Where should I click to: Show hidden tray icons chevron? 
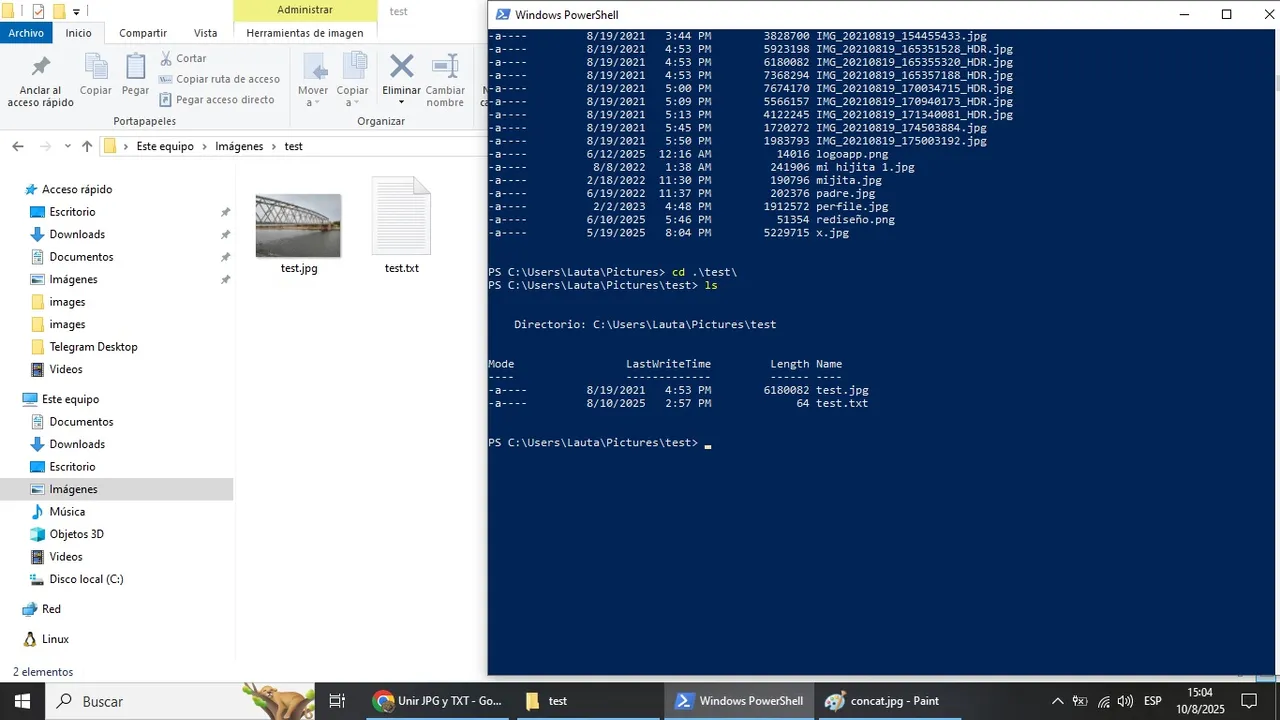1057,701
